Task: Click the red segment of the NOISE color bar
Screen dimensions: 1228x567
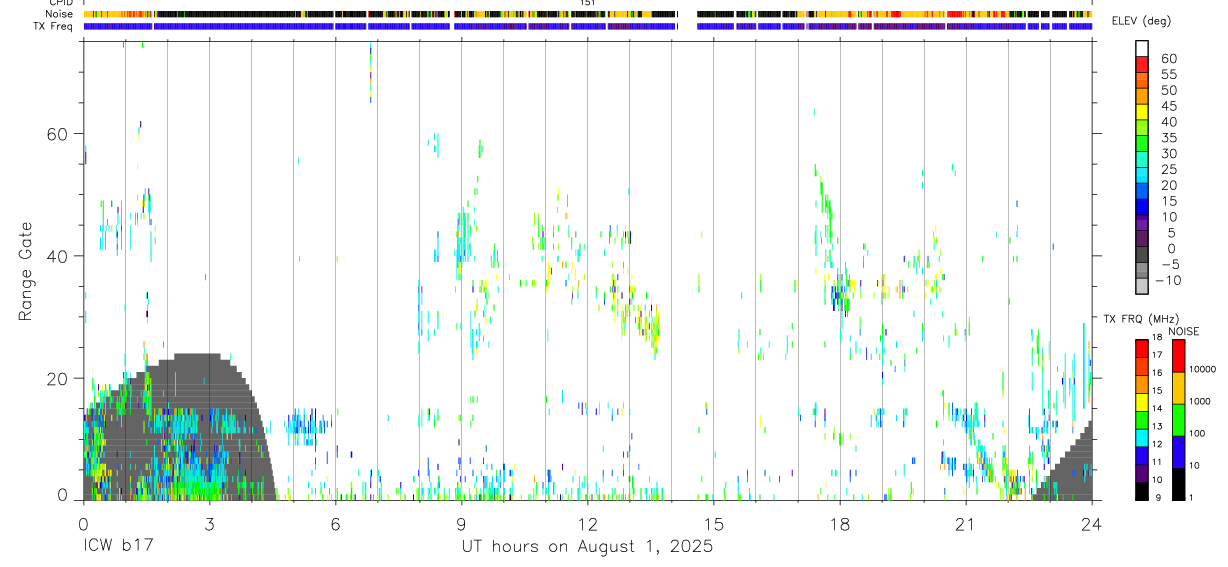Action: (x=1178, y=356)
